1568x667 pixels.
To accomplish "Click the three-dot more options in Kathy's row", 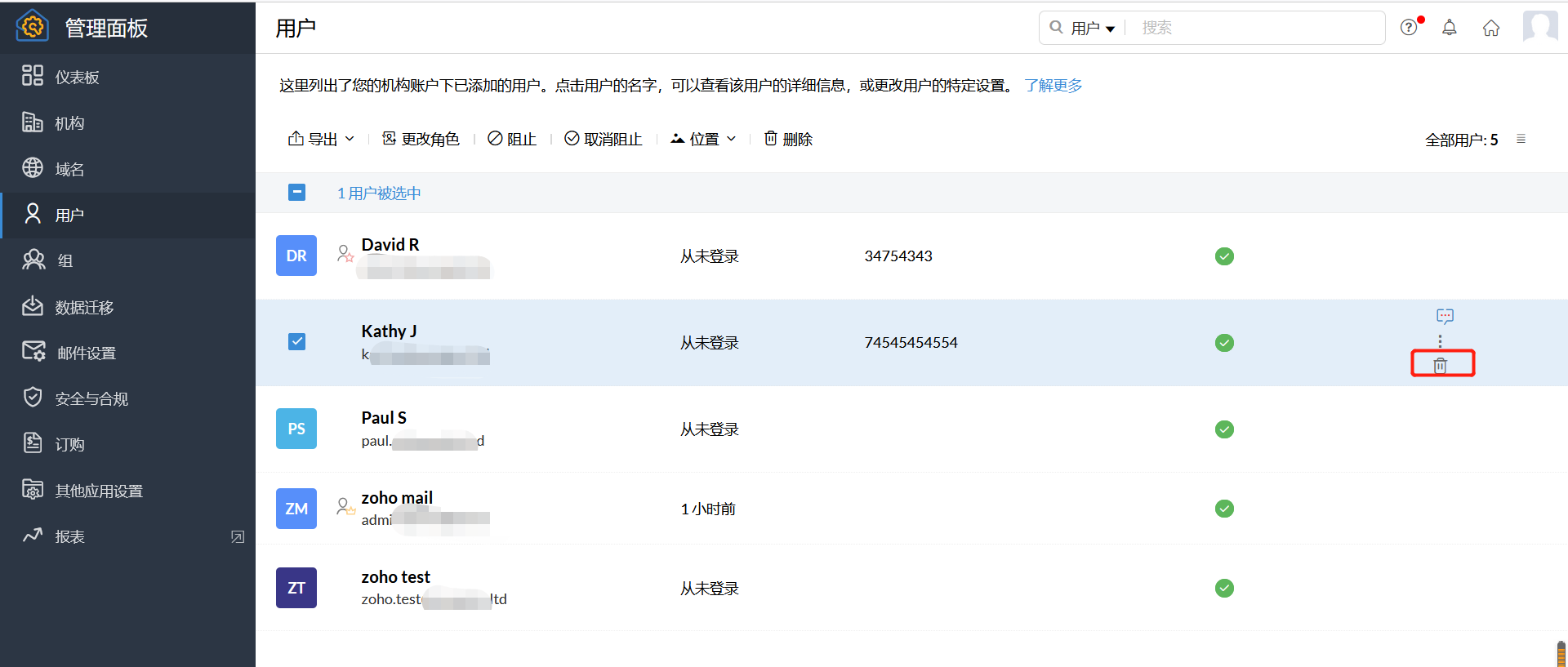I will (1440, 340).
